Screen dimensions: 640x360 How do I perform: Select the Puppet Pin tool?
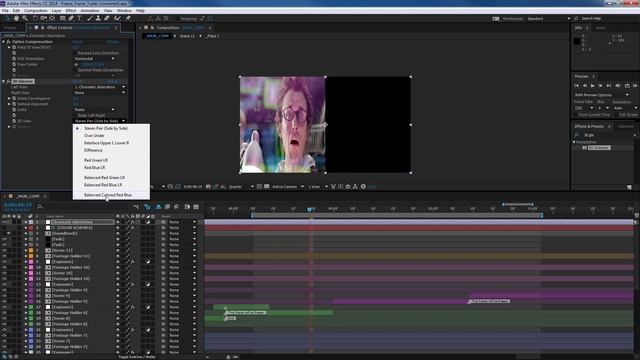(x=128, y=18)
